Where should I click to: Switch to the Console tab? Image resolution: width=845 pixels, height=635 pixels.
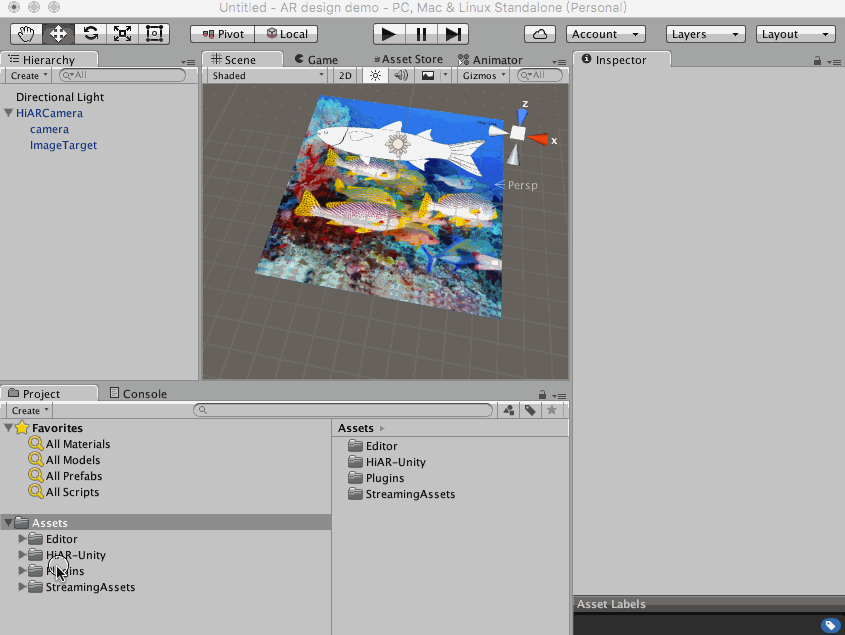pyautogui.click(x=138, y=394)
